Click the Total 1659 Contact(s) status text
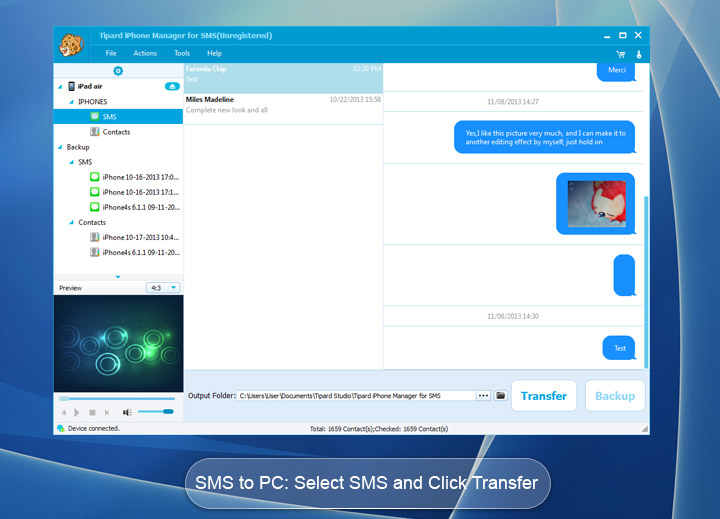The image size is (720, 519). [x=379, y=429]
